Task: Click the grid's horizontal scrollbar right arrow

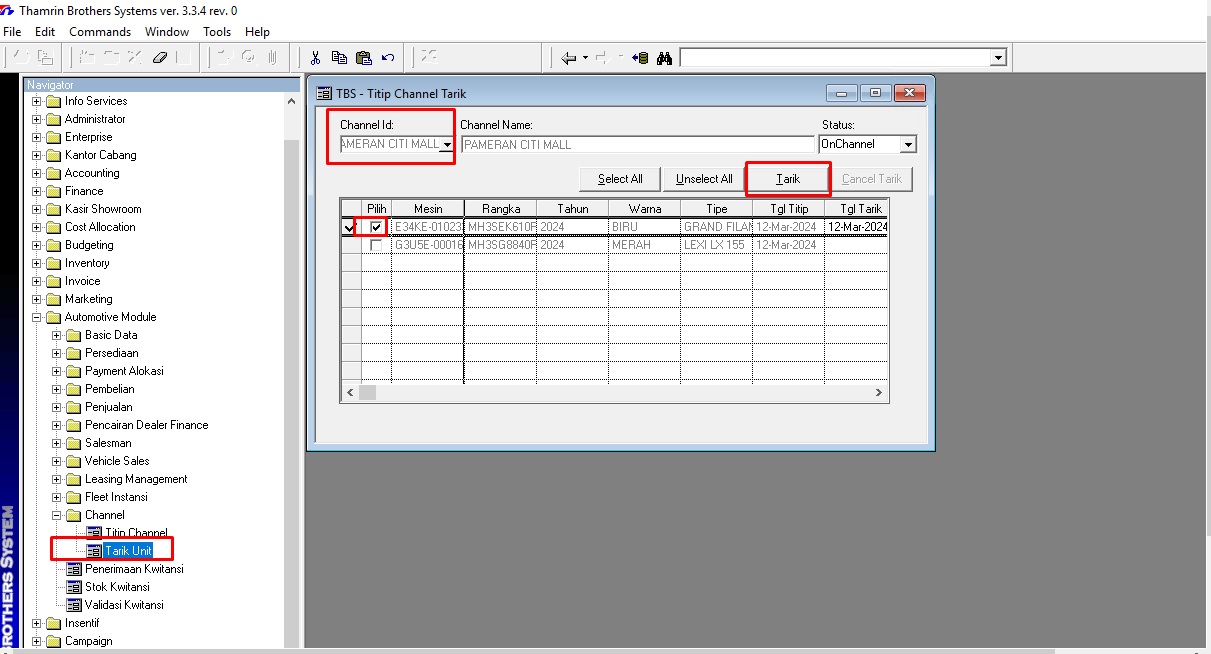Action: (879, 393)
